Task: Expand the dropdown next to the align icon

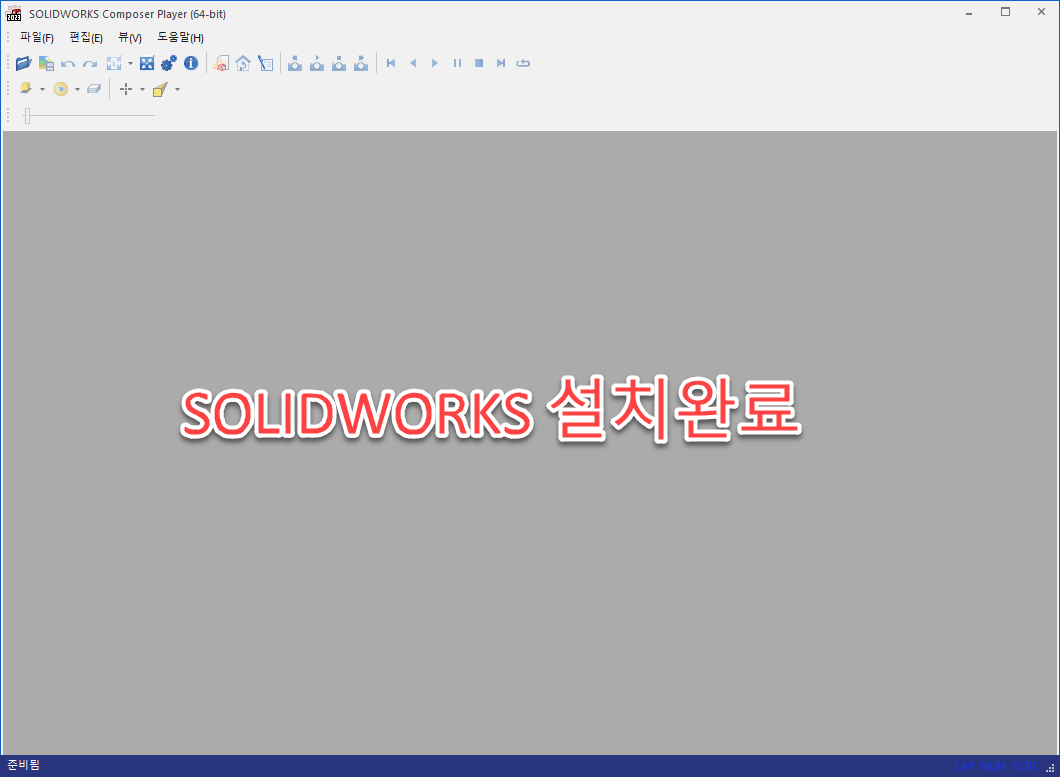Action: tap(130, 64)
